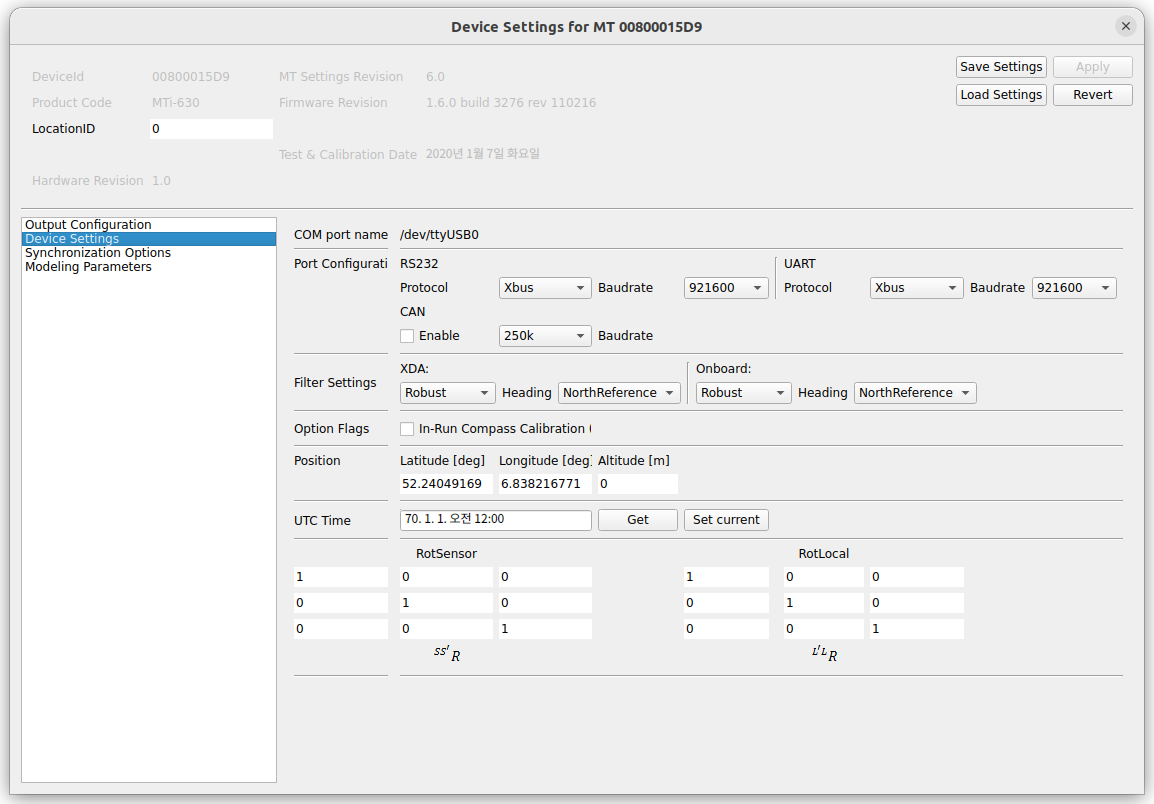Click Get UTC time button
This screenshot has height=804, width=1154.
638,520
